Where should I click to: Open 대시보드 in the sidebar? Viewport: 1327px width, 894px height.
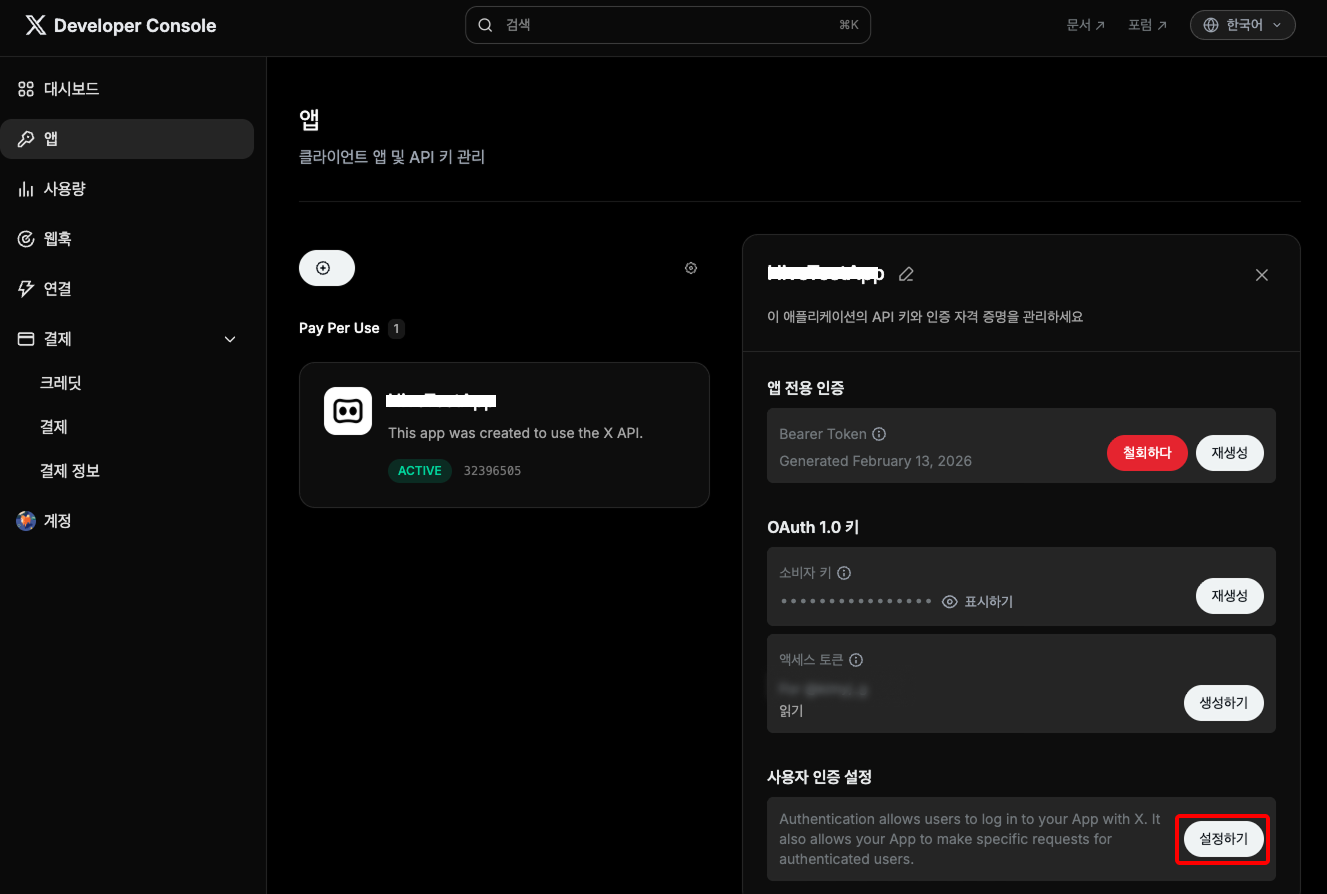(x=71, y=89)
